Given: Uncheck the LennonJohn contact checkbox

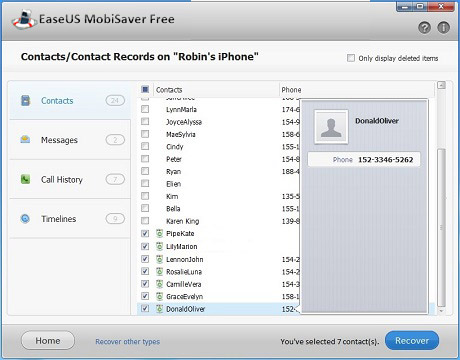Looking at the screenshot, I should tap(145, 259).
